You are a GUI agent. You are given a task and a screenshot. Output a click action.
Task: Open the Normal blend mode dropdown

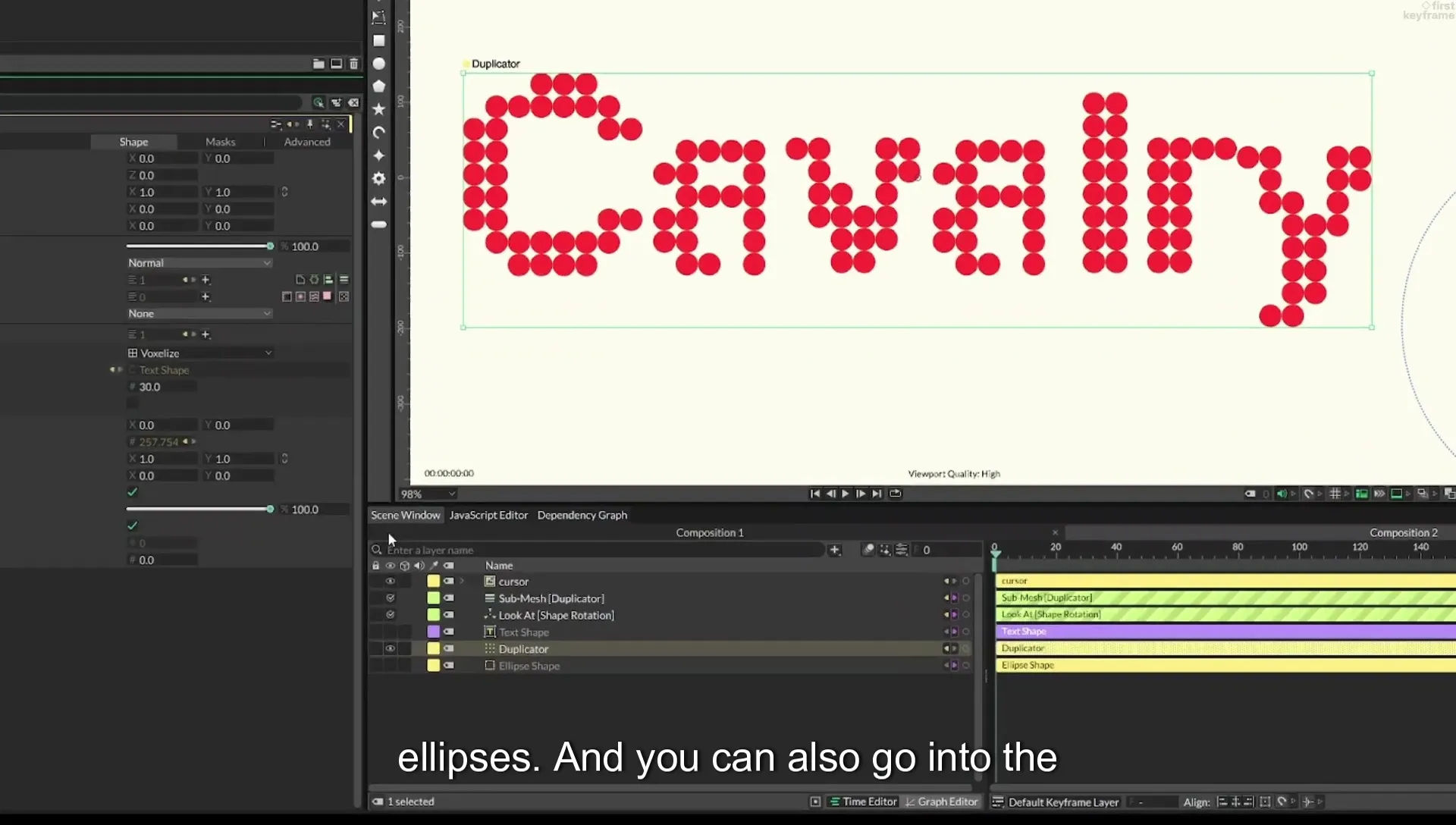click(x=199, y=263)
